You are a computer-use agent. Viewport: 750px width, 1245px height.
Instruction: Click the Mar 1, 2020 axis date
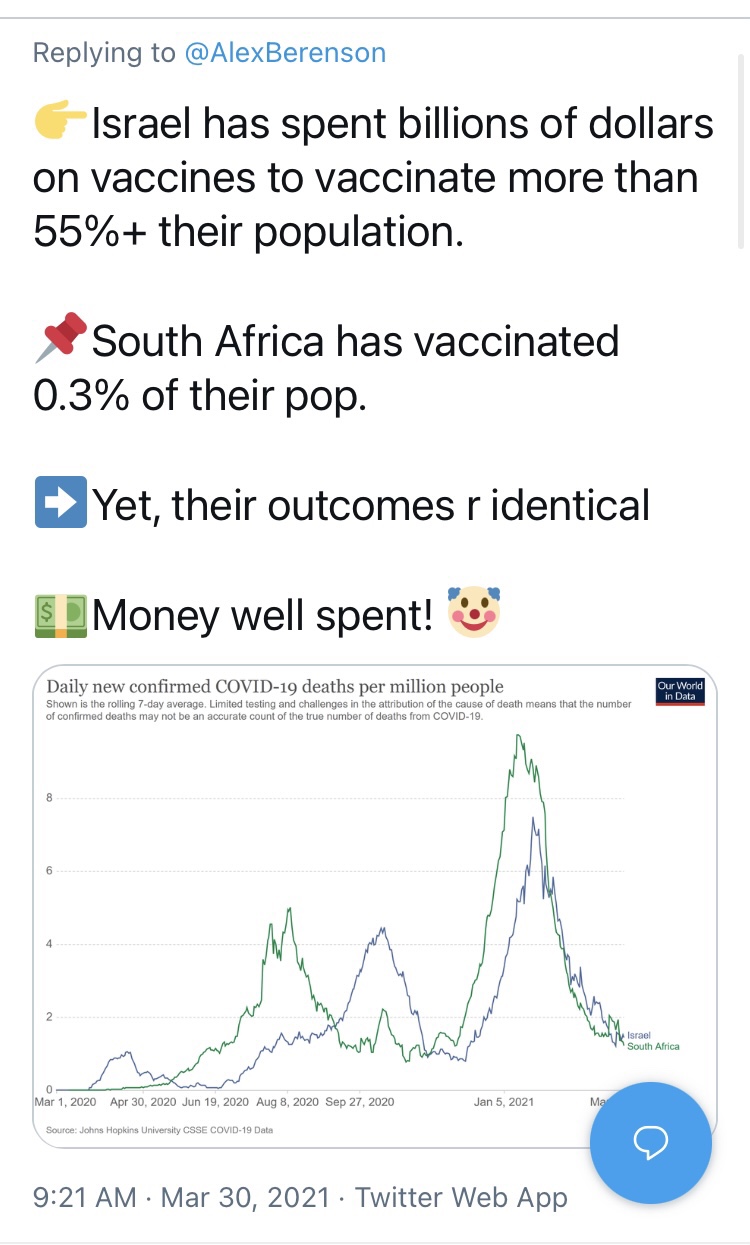click(x=68, y=1102)
